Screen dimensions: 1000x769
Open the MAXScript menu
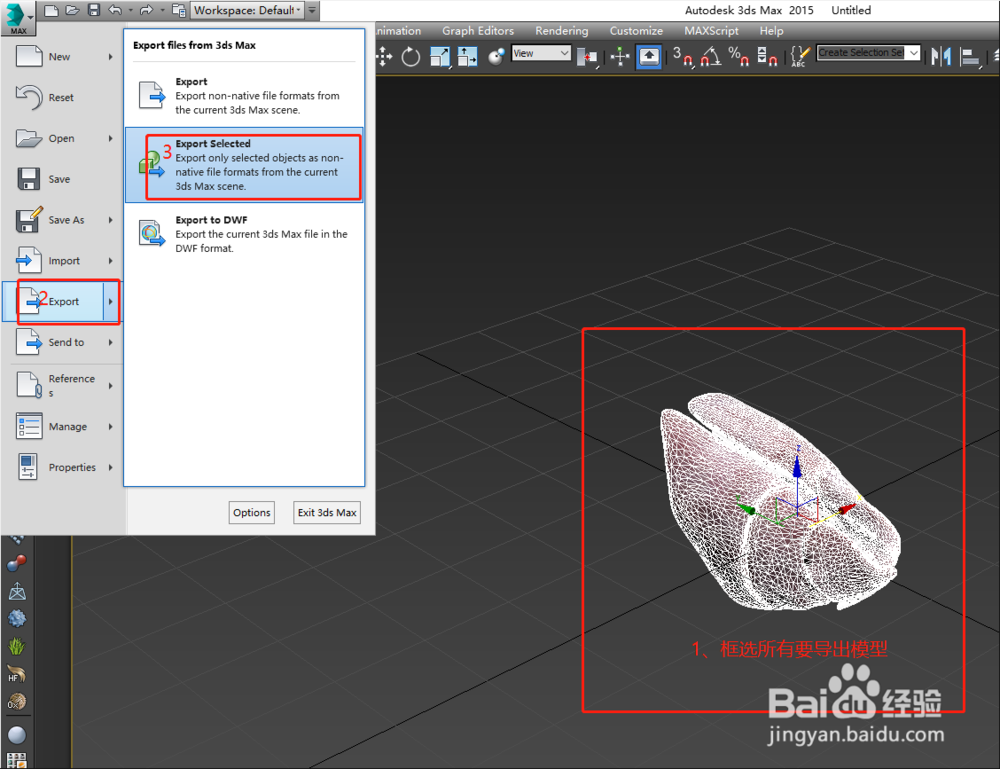coord(711,31)
